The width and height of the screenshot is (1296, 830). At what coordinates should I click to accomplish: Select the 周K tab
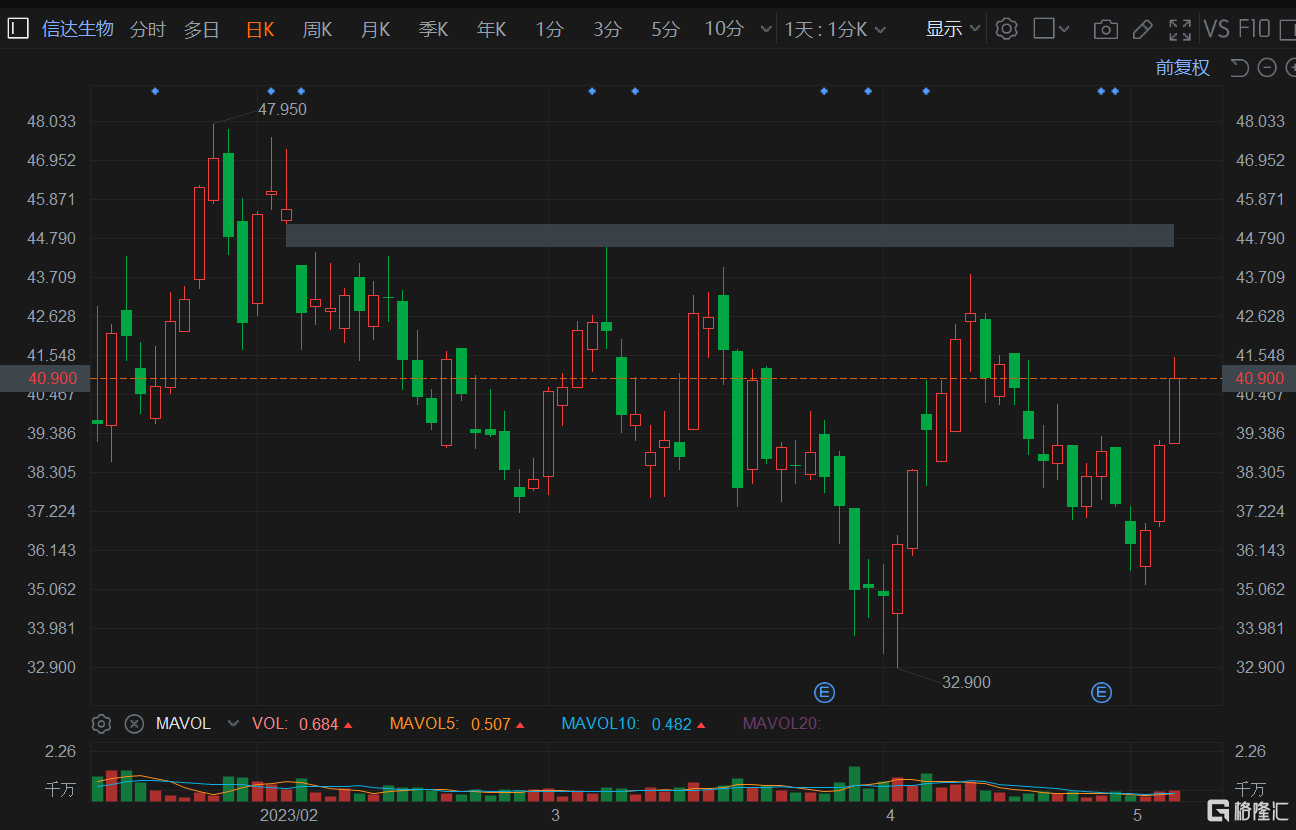tap(317, 29)
